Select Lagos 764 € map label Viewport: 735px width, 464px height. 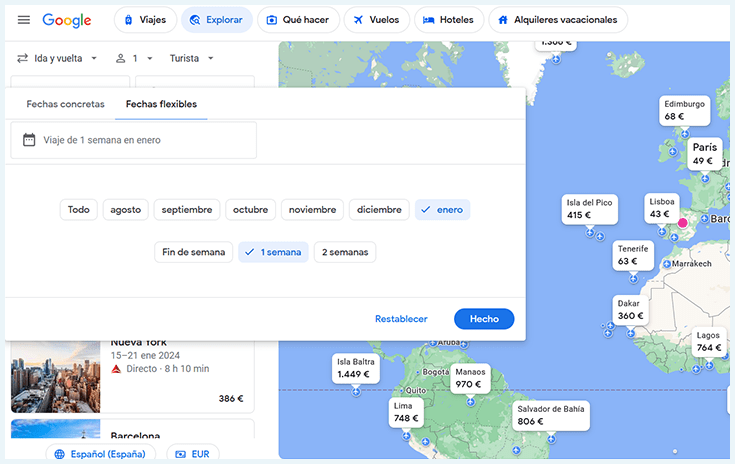coord(709,342)
